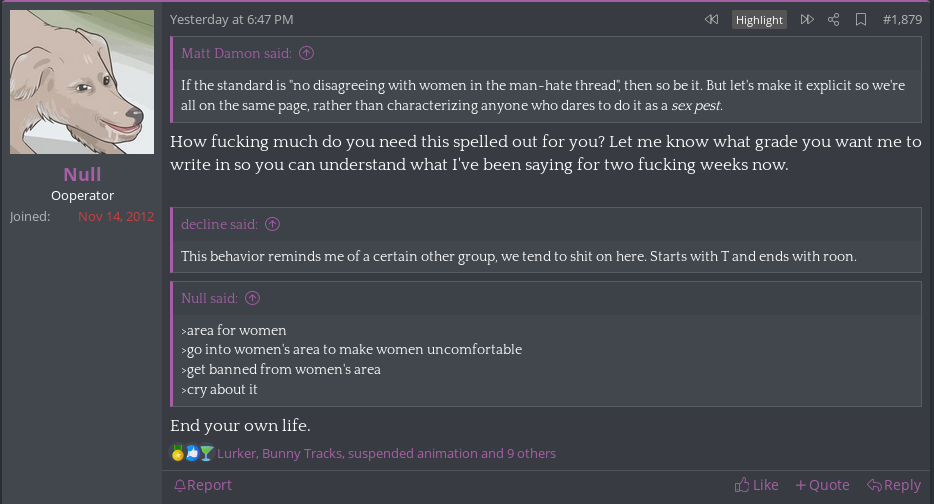This screenshot has width=934, height=504.
Task: Click the cocktail glass reaction icon
Action: point(206,453)
